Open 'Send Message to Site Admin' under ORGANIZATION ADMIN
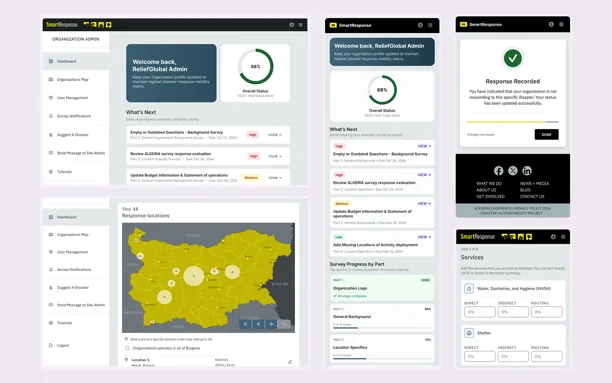Image resolution: width=612 pixels, height=383 pixels. pyautogui.click(x=76, y=153)
